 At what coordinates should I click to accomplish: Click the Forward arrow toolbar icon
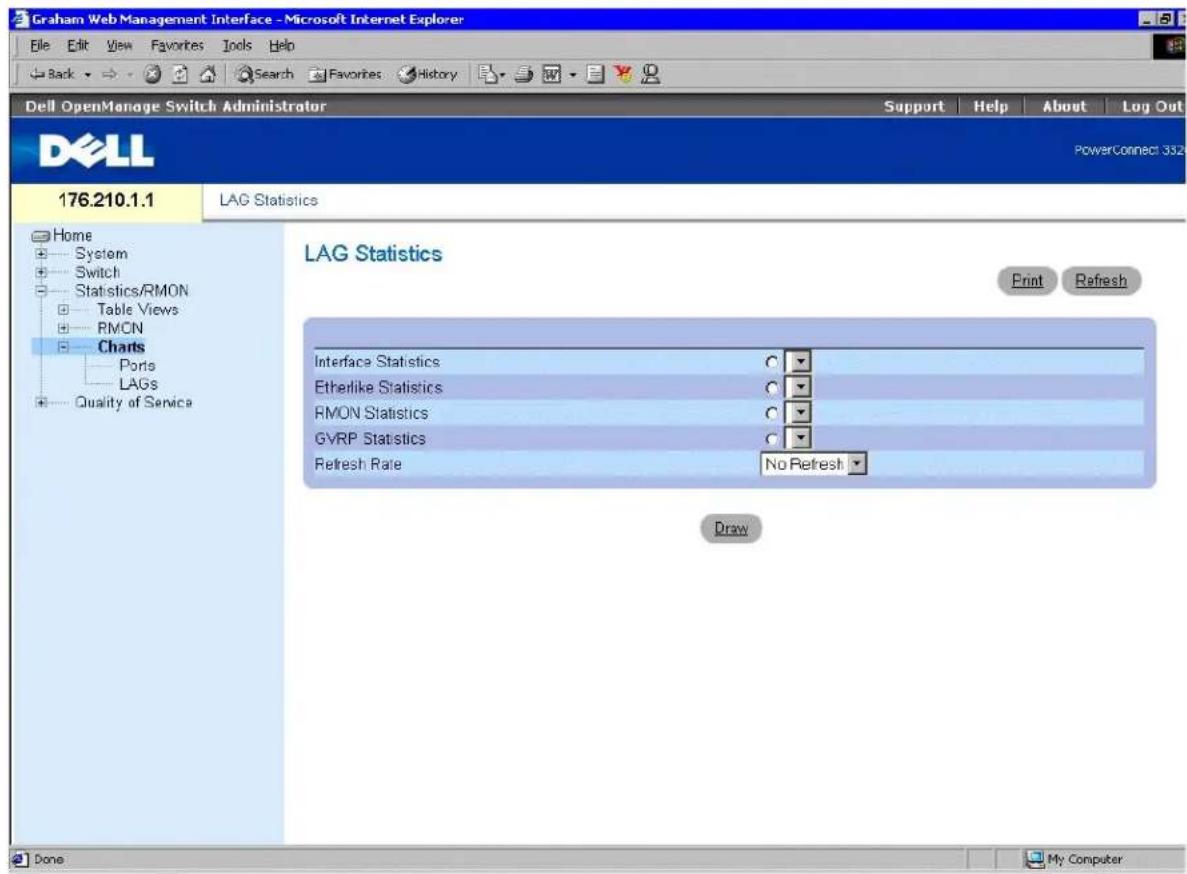coord(110,74)
